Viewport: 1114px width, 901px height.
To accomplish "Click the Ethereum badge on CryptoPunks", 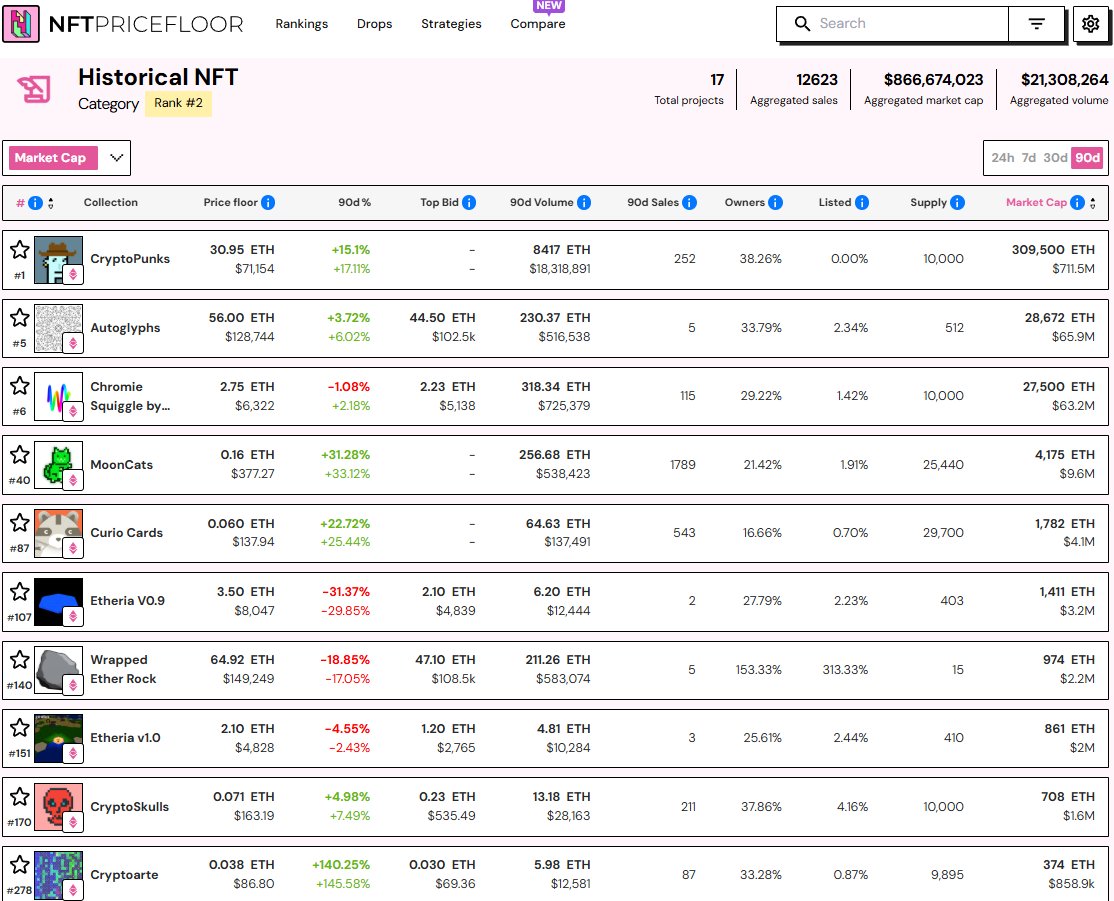I will 72,274.
